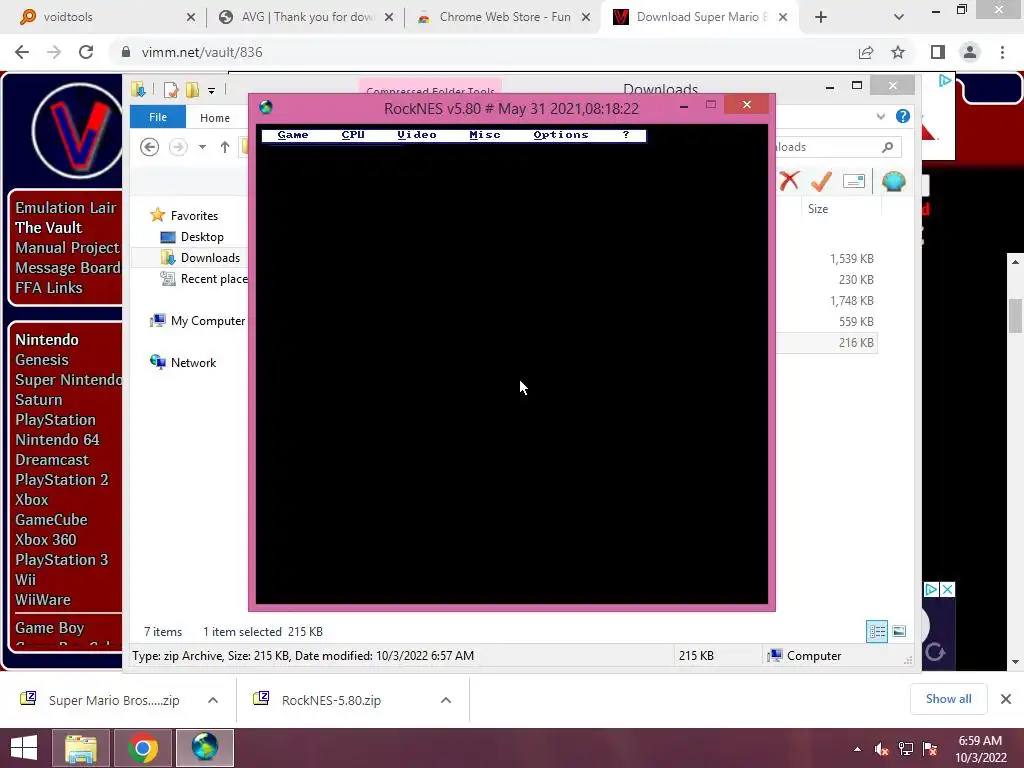Open the Options menu in RockNES
This screenshot has width=1024, height=768.
561,135
